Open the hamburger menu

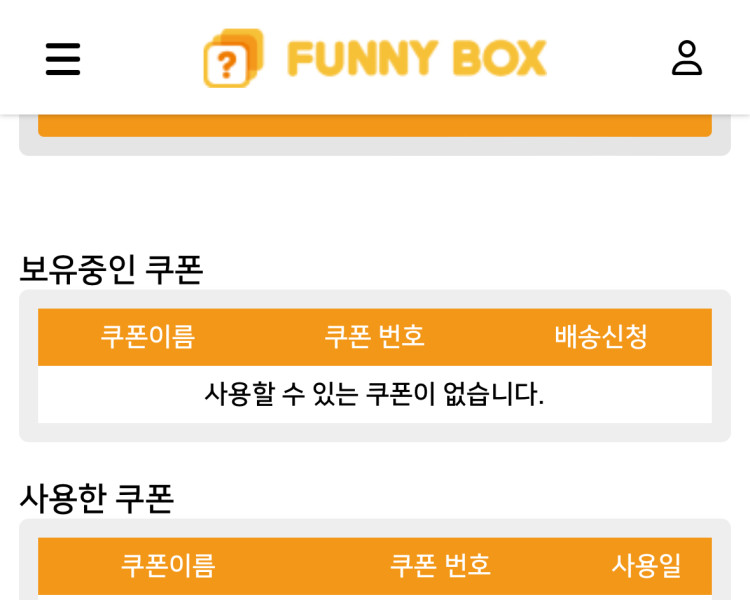(63, 59)
